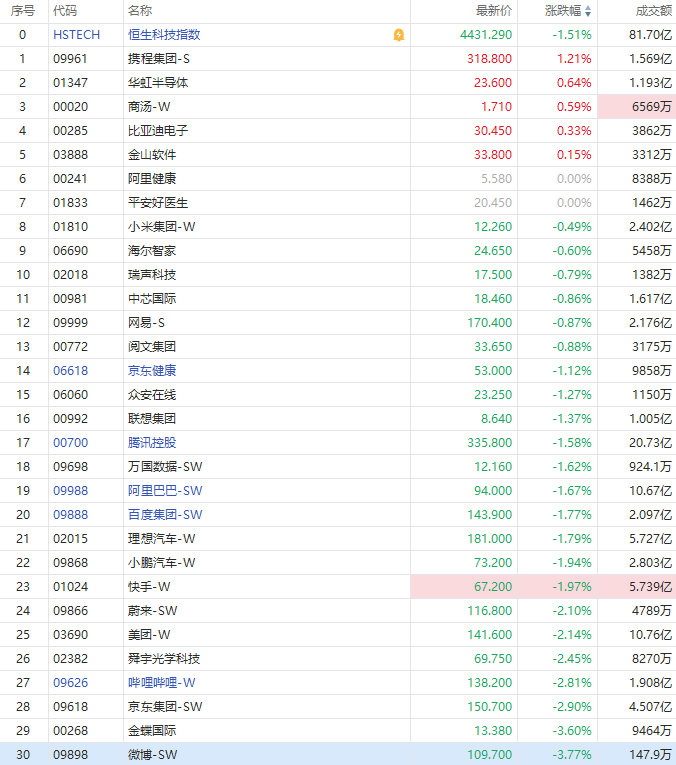Image resolution: width=676 pixels, height=765 pixels.
Task: Open 京东健康 stock link
Action: (x=152, y=371)
